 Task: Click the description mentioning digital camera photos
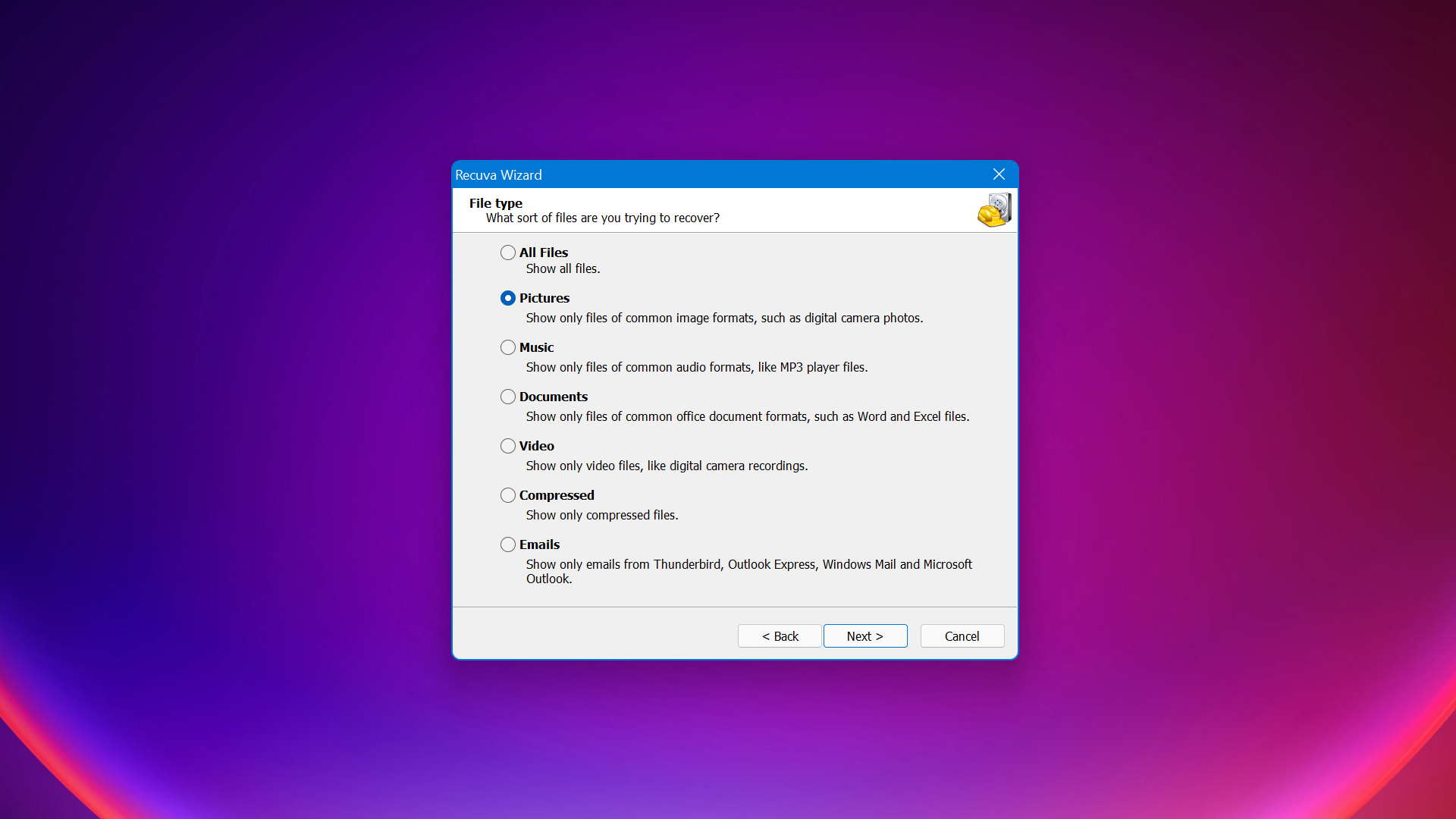724,318
